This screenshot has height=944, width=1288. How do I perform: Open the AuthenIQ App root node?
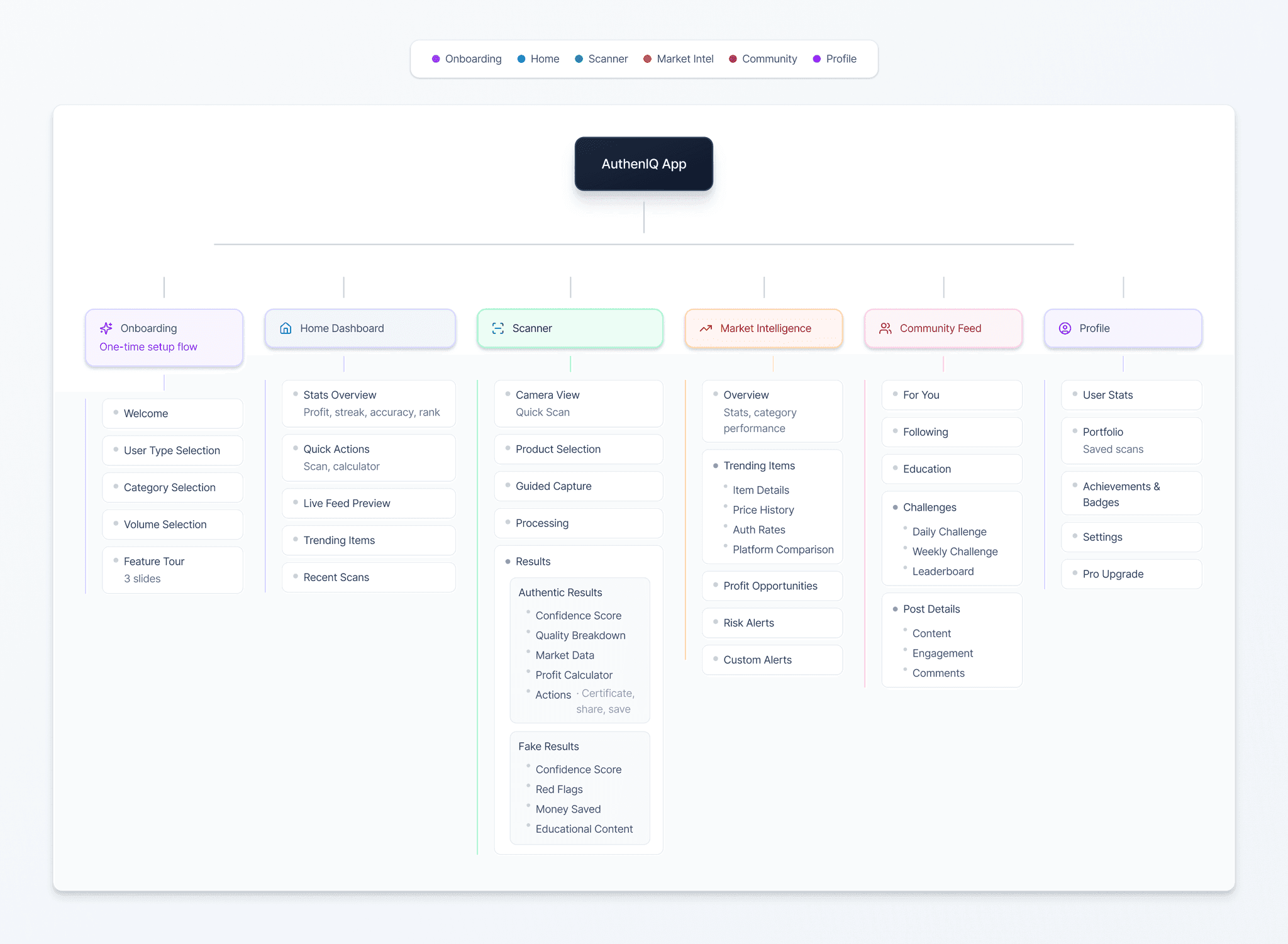(644, 164)
